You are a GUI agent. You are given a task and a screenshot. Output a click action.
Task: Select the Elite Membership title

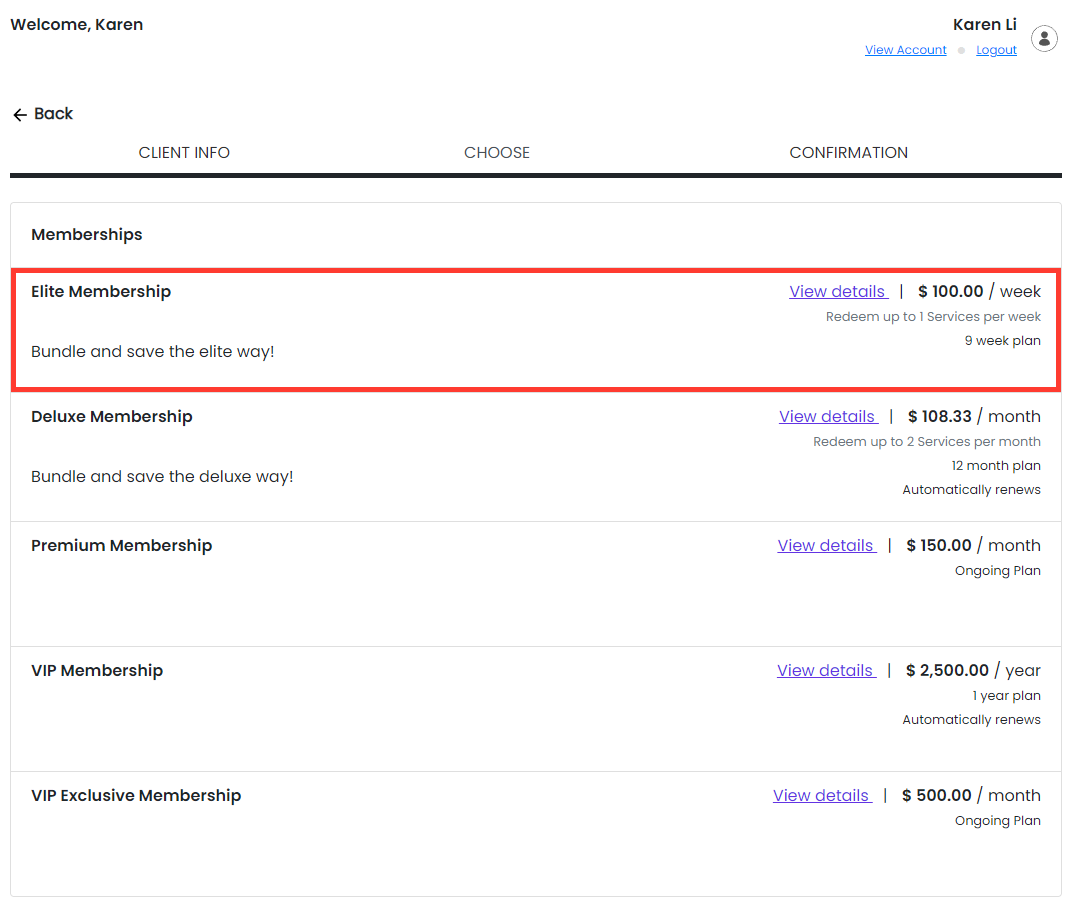coord(101,292)
